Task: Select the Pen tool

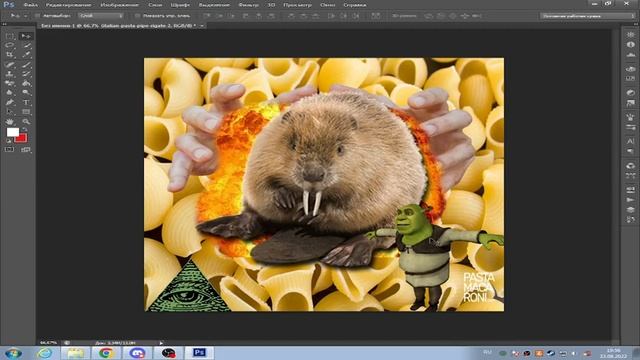Action: point(9,102)
